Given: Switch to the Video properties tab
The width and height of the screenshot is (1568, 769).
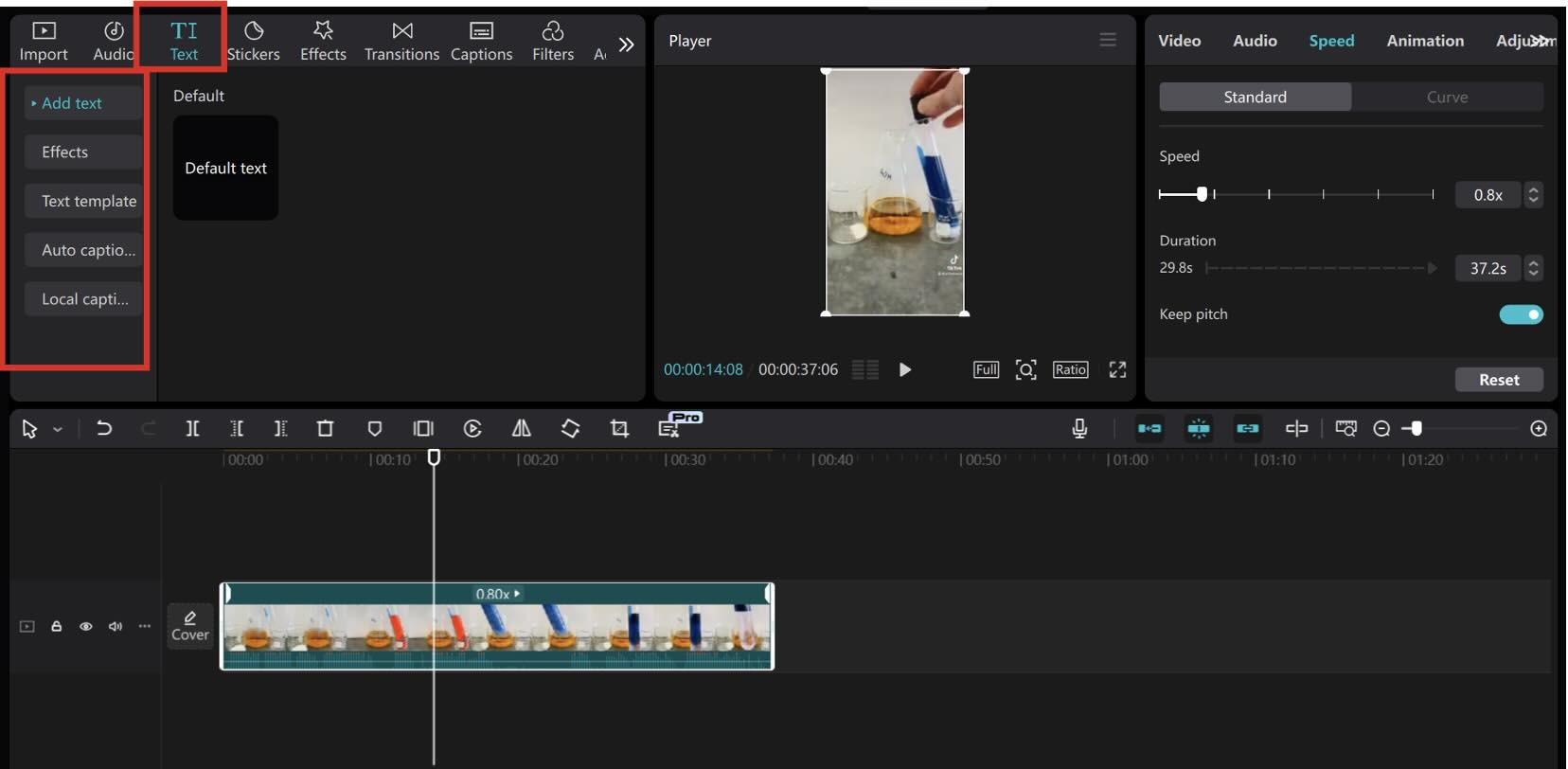Looking at the screenshot, I should 1179,41.
